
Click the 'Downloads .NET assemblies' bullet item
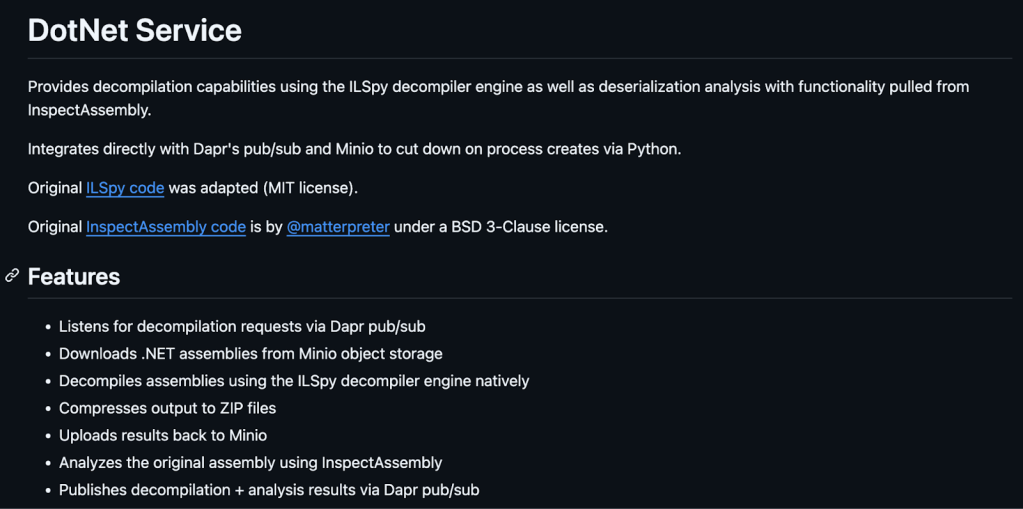250,353
